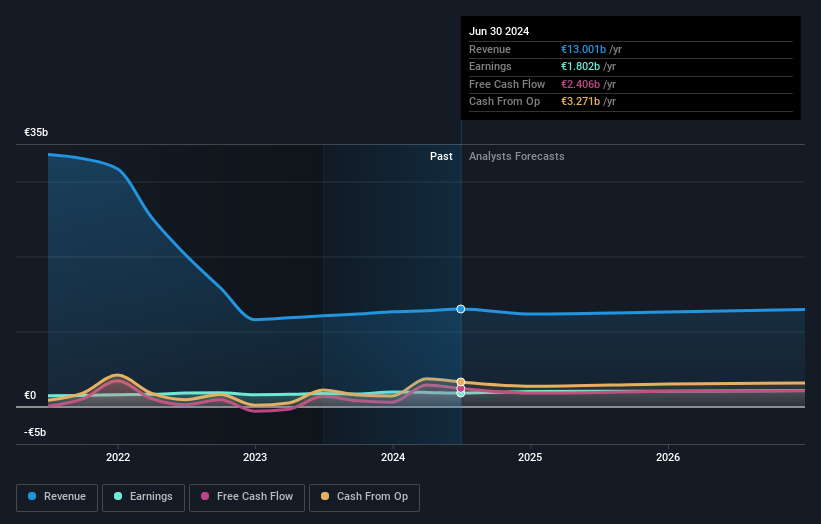Click the 2023 x-axis label
This screenshot has width=821, height=524.
pos(255,457)
